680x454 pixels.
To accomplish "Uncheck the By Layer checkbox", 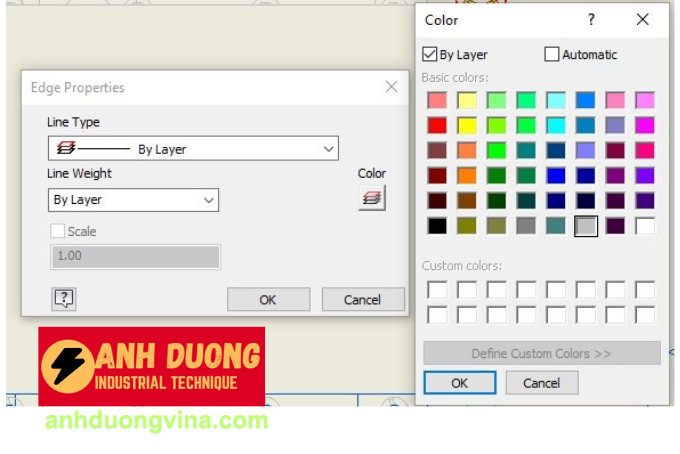I will 431,55.
